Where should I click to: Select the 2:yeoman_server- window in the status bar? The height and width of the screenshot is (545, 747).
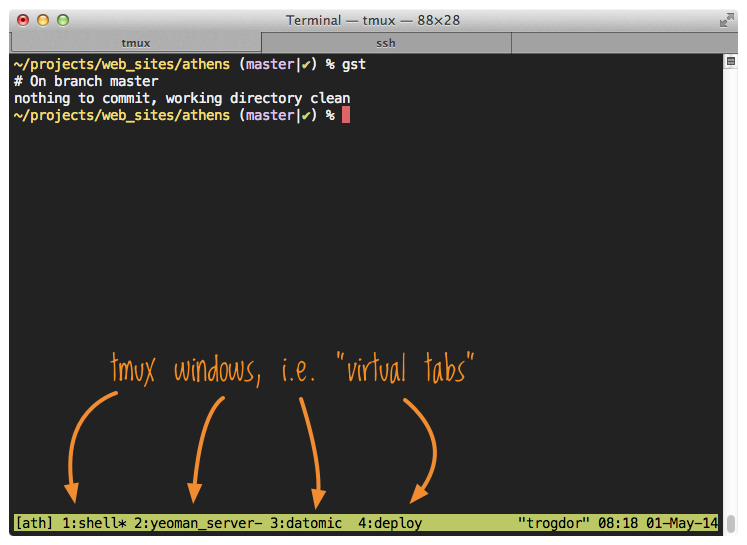pyautogui.click(x=198, y=523)
